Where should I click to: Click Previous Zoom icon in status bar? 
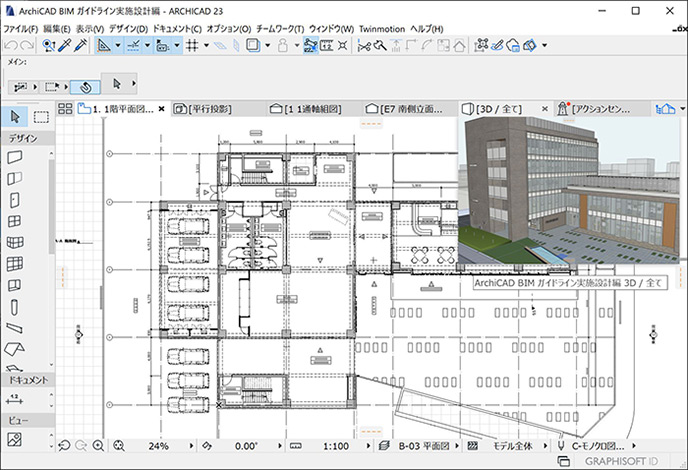(x=64, y=446)
